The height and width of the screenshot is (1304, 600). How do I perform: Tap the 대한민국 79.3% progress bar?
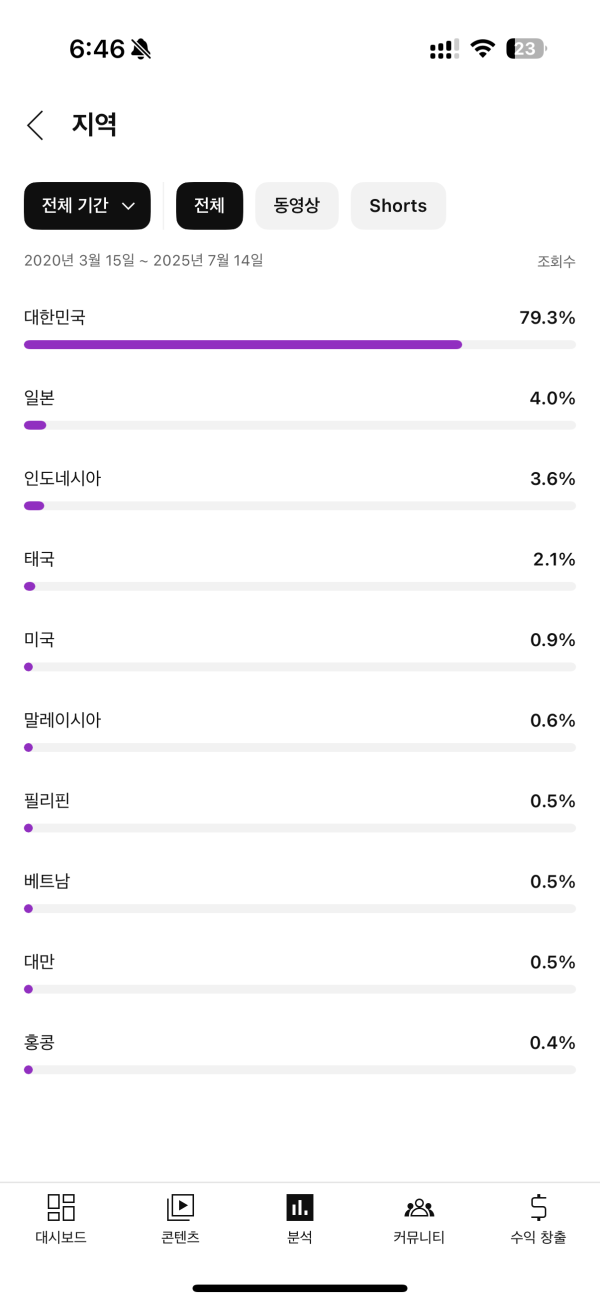pos(300,344)
